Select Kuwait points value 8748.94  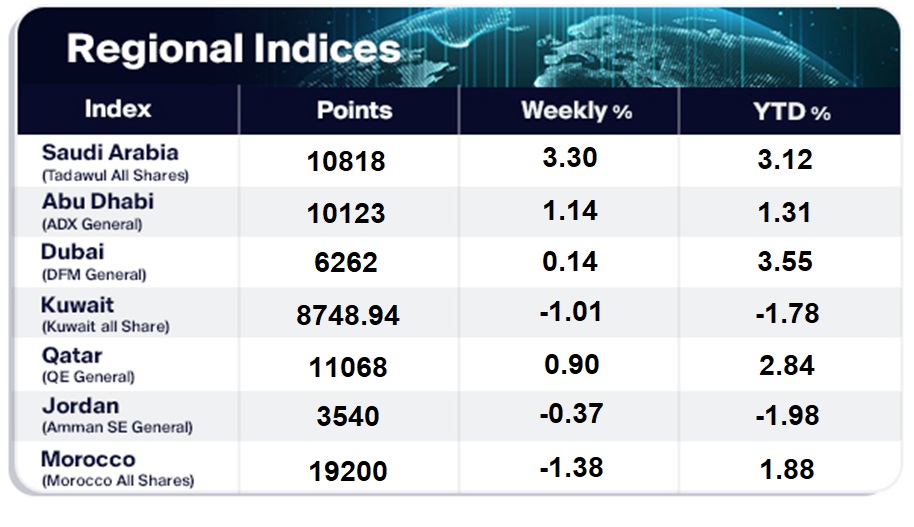pos(347,315)
